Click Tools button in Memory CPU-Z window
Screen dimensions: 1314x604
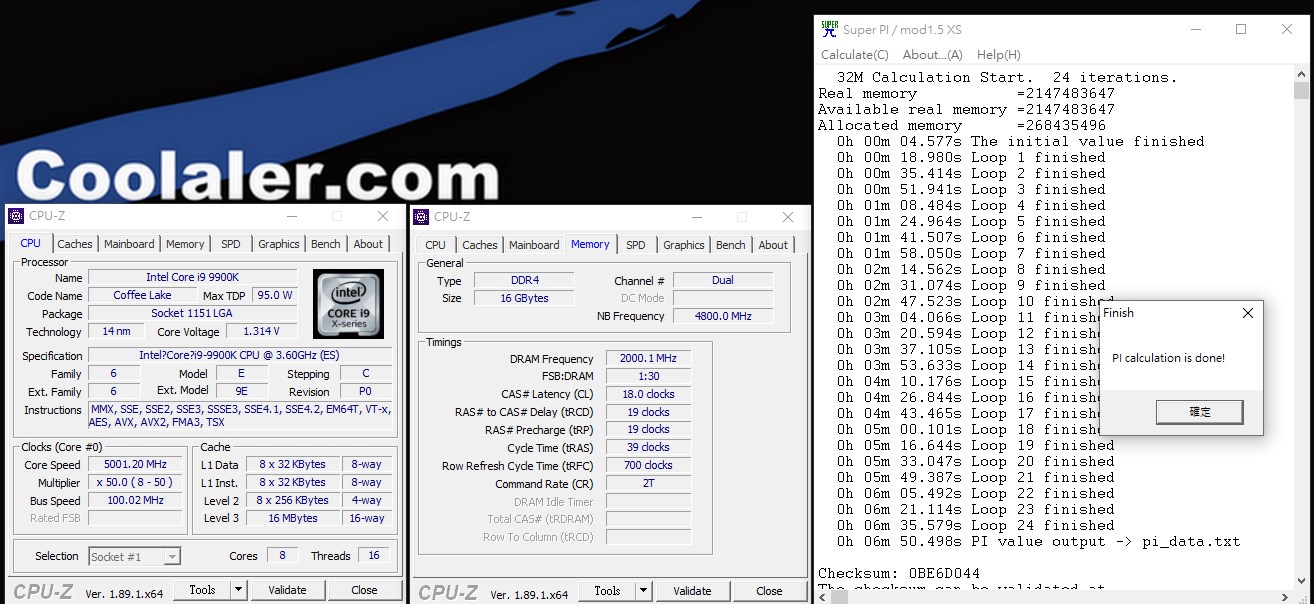(x=607, y=591)
